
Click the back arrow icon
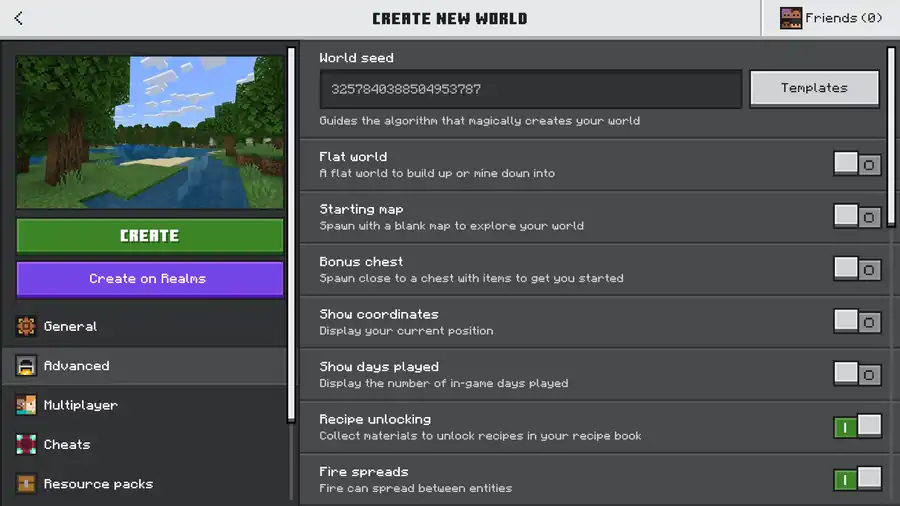pos(18,18)
